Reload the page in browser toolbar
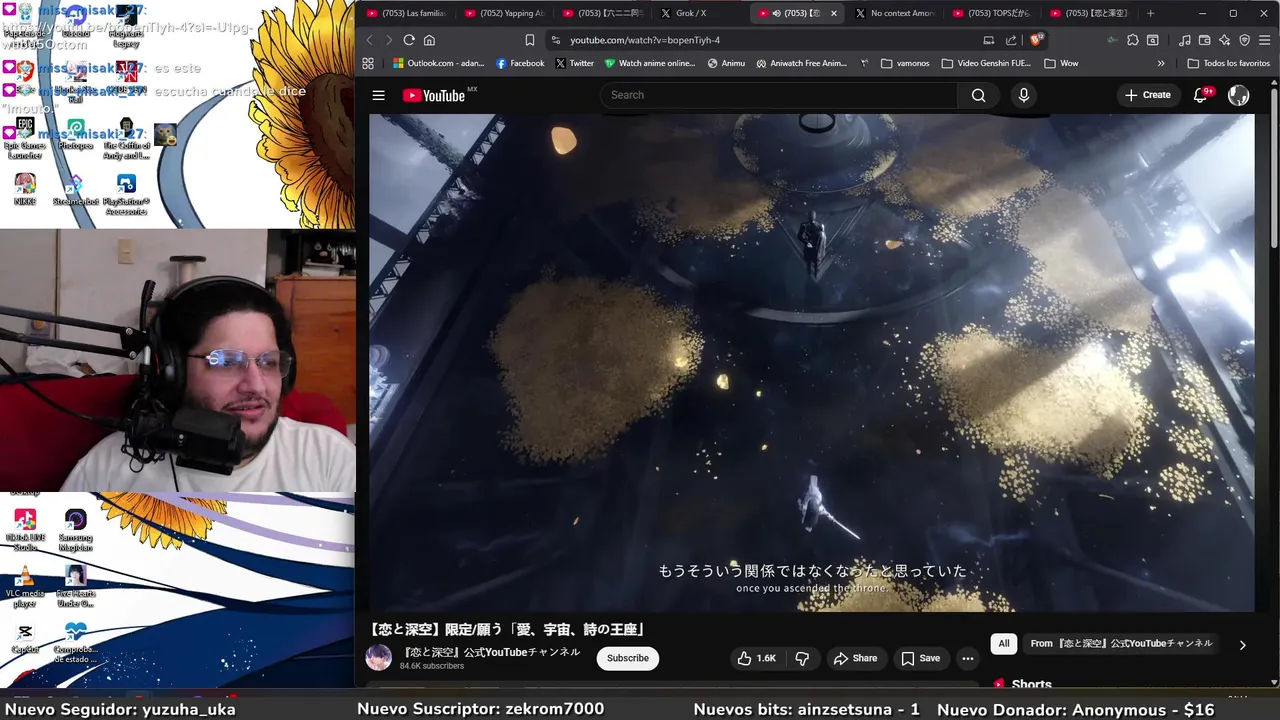The image size is (1280, 720). 409,40
